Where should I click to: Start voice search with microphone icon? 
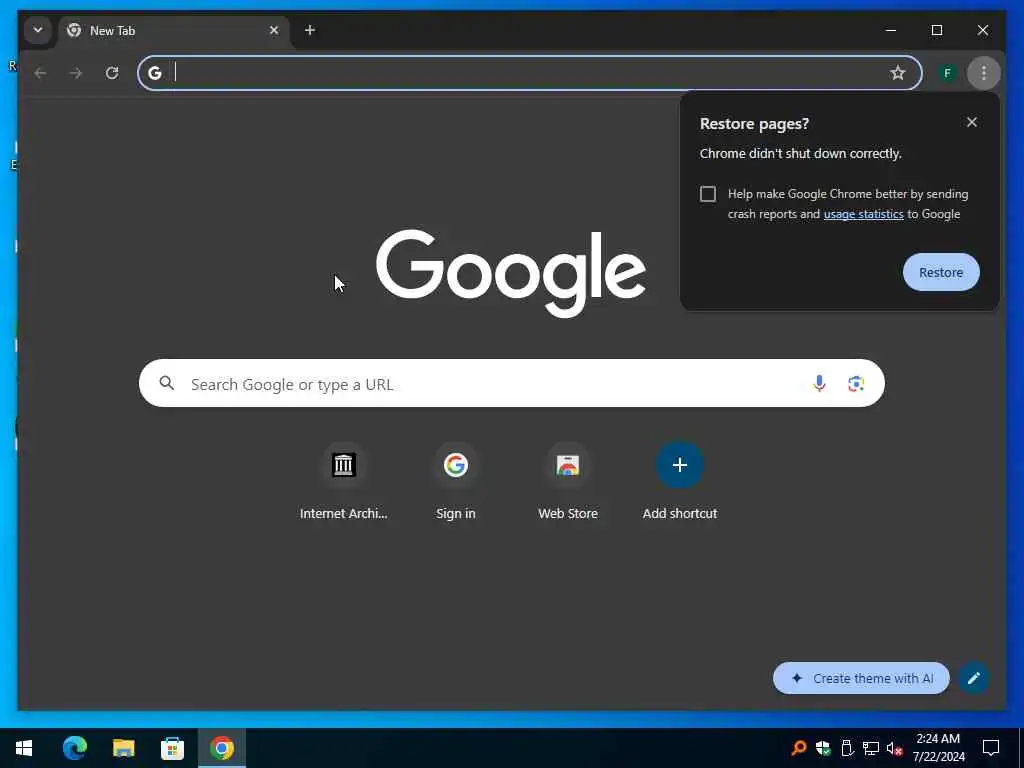[819, 383]
